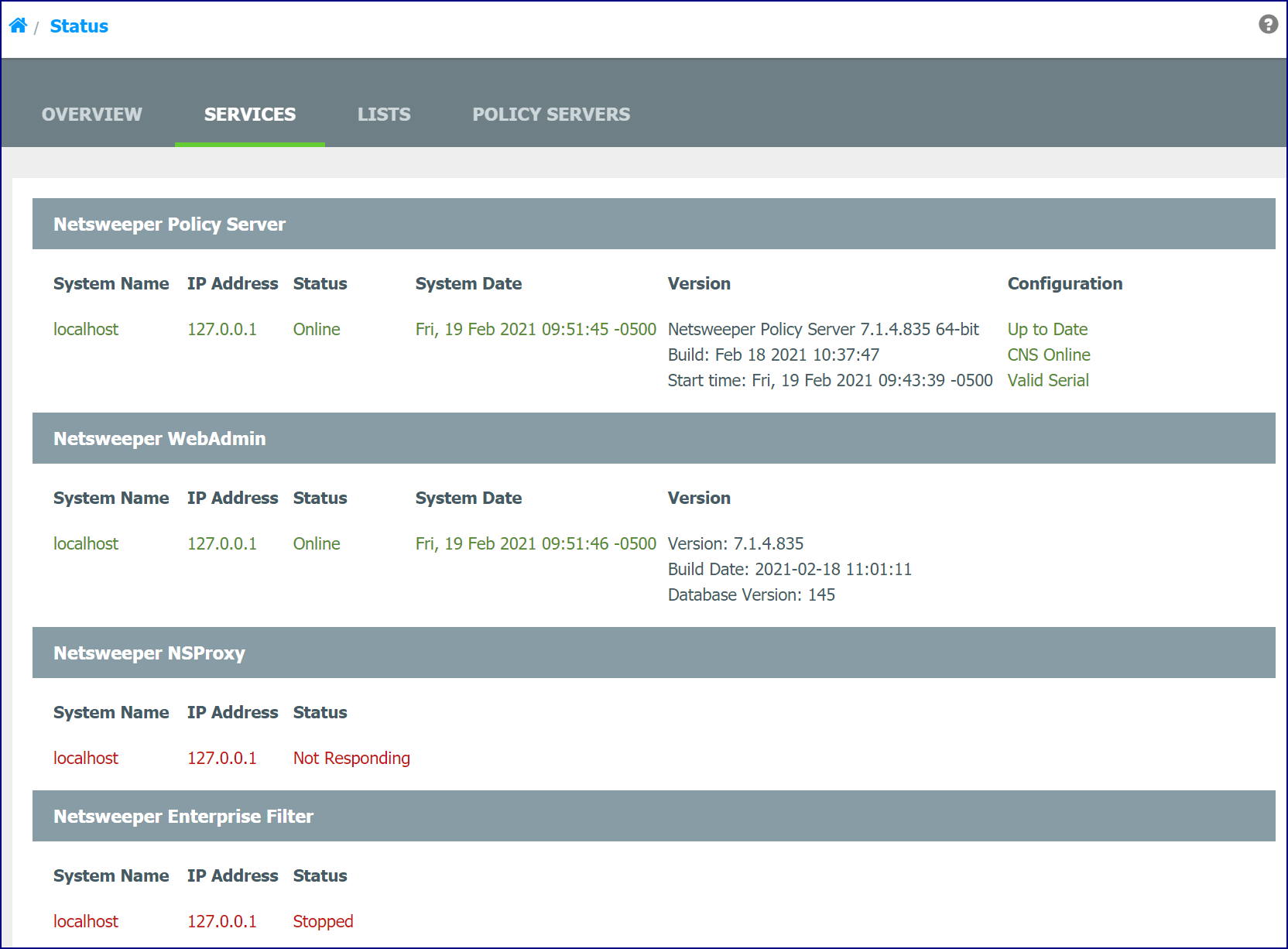Click the NSProxy IP Address column header
1288x949 pixels.
pyautogui.click(x=232, y=712)
